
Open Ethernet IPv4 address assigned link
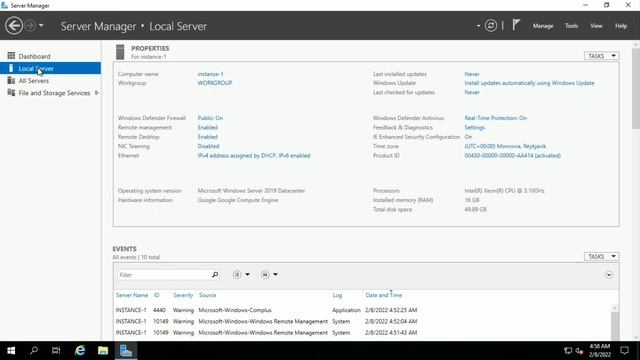point(254,156)
